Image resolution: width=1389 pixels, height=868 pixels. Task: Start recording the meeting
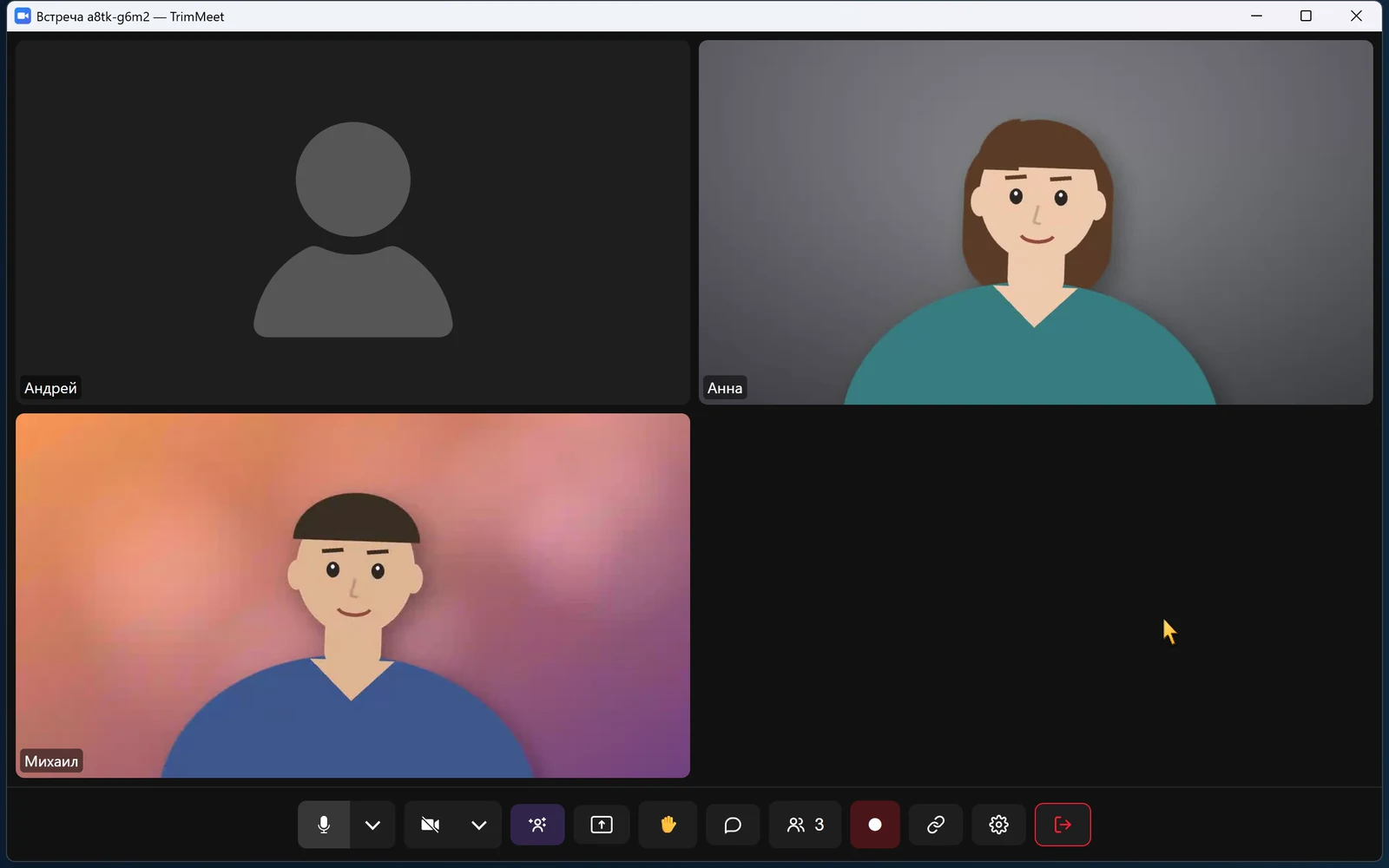click(x=875, y=825)
